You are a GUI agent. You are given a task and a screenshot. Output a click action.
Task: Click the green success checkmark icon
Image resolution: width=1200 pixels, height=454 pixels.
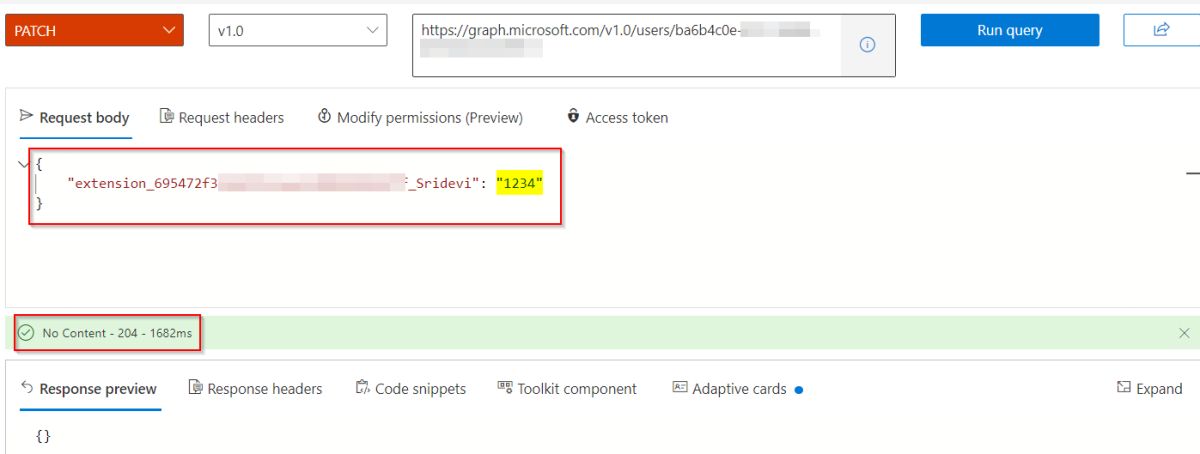26,333
